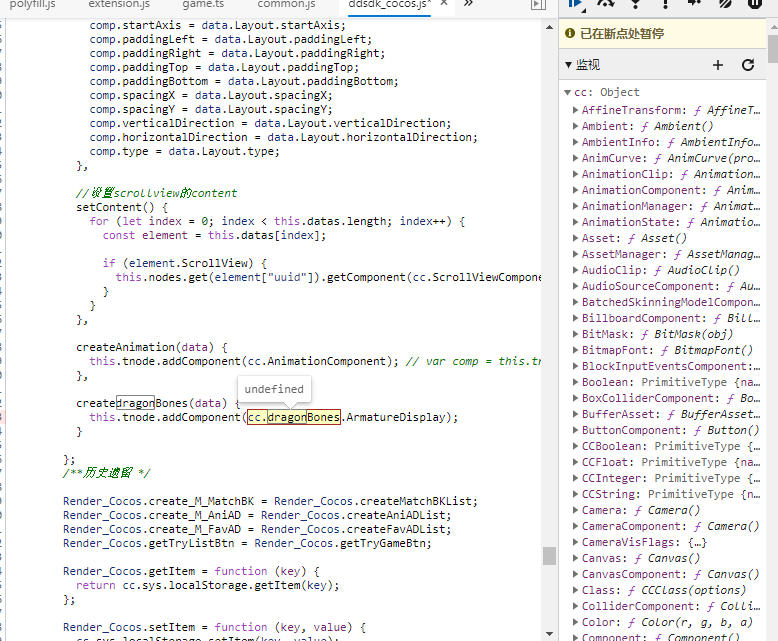The image size is (778, 641).
Task: Click the editor scrollbar down arrow
Action: coord(549,634)
